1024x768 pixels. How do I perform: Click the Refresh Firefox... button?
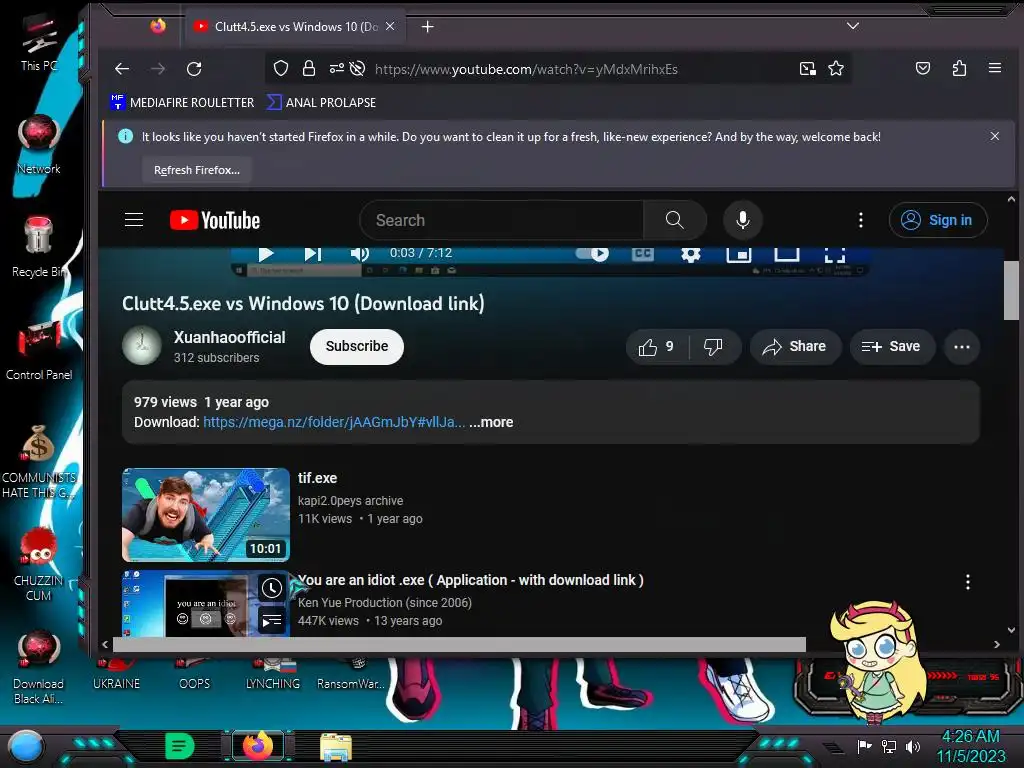click(x=197, y=170)
